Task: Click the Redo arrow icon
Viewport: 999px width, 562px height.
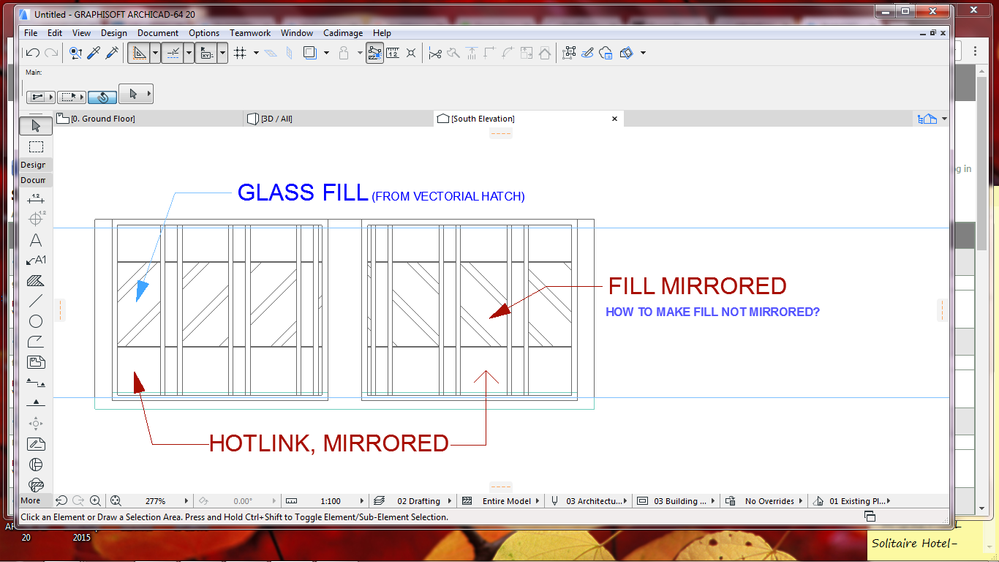Action: click(52, 53)
